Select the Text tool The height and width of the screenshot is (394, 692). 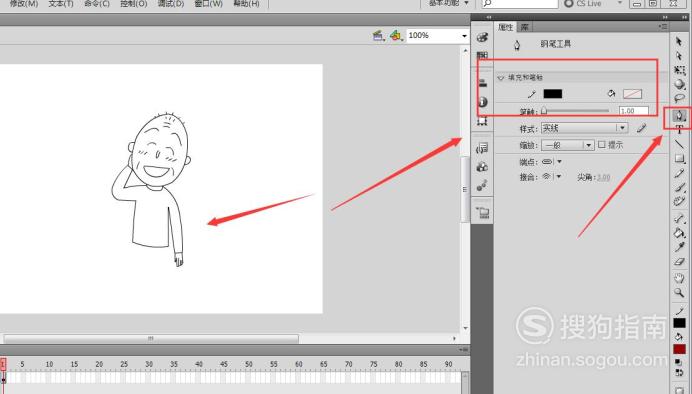click(679, 130)
